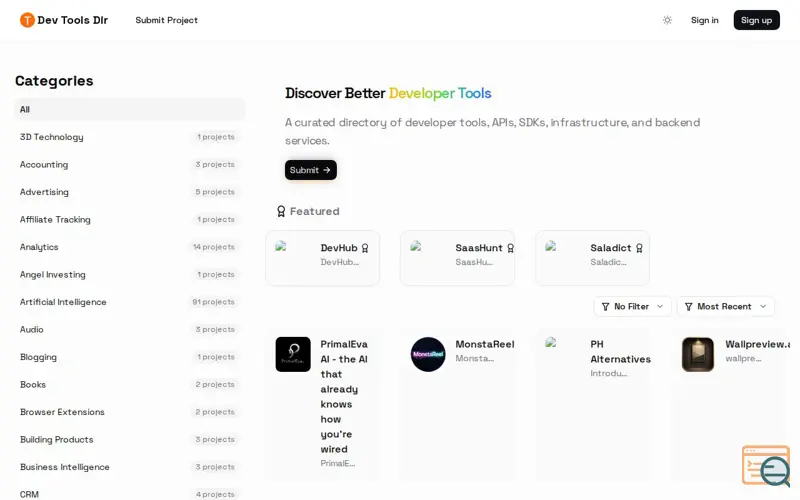Click the MonstaReel round logo icon
The height and width of the screenshot is (500, 800).
[x=428, y=354]
